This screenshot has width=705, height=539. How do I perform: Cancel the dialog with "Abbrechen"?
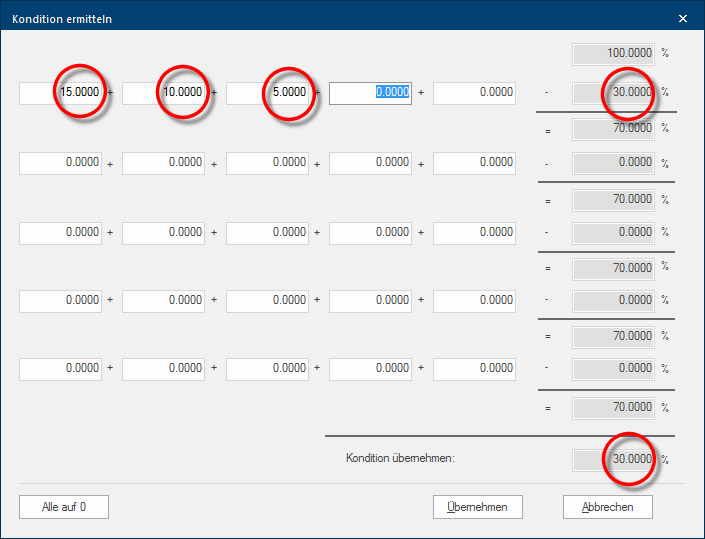pyautogui.click(x=607, y=507)
